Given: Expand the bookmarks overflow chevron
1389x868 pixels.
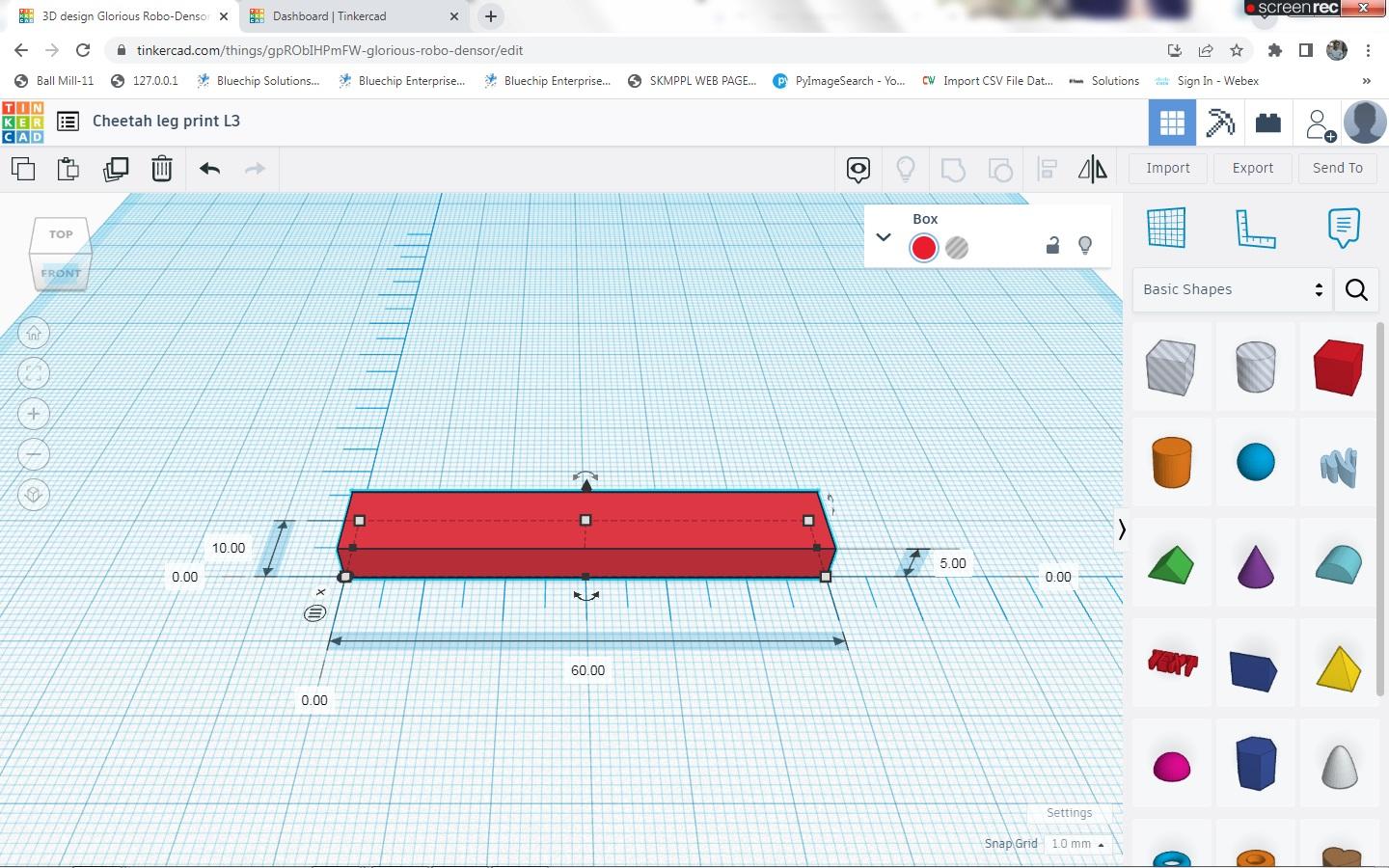Looking at the screenshot, I should click(x=1367, y=81).
